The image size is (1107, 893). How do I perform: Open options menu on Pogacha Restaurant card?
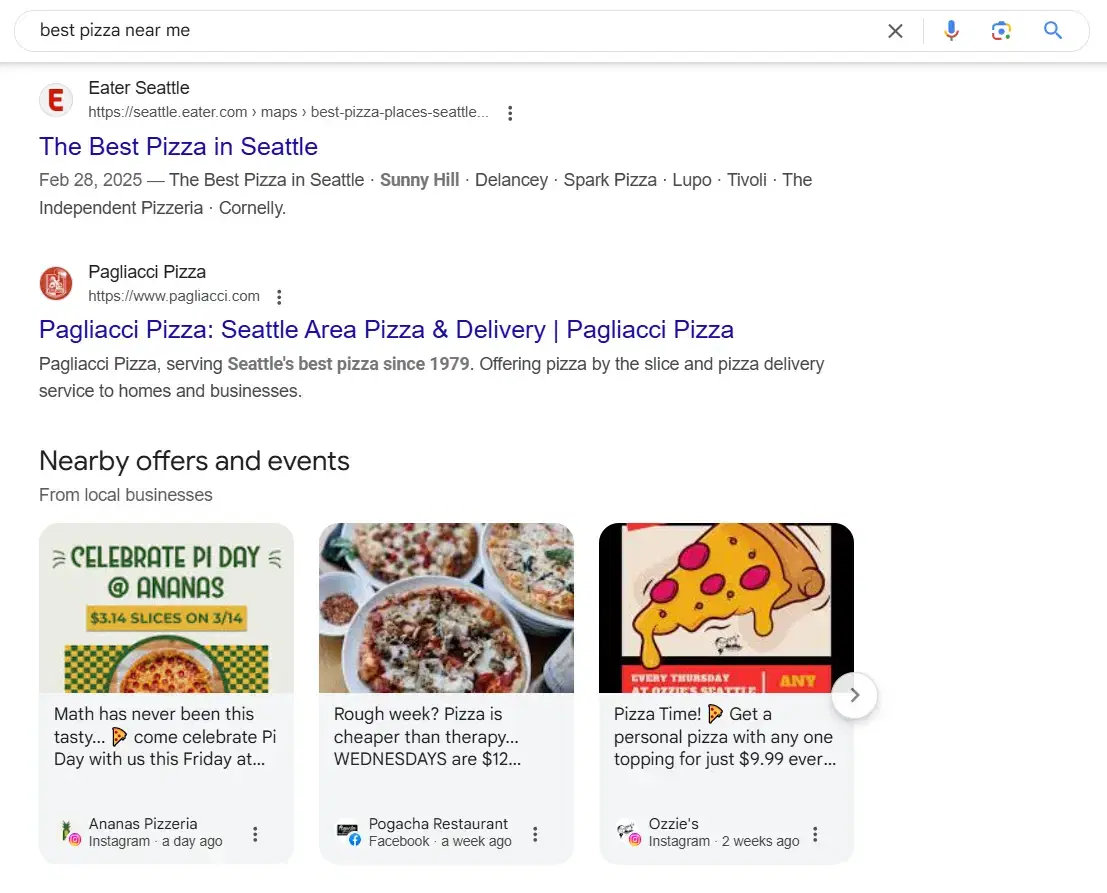(535, 834)
